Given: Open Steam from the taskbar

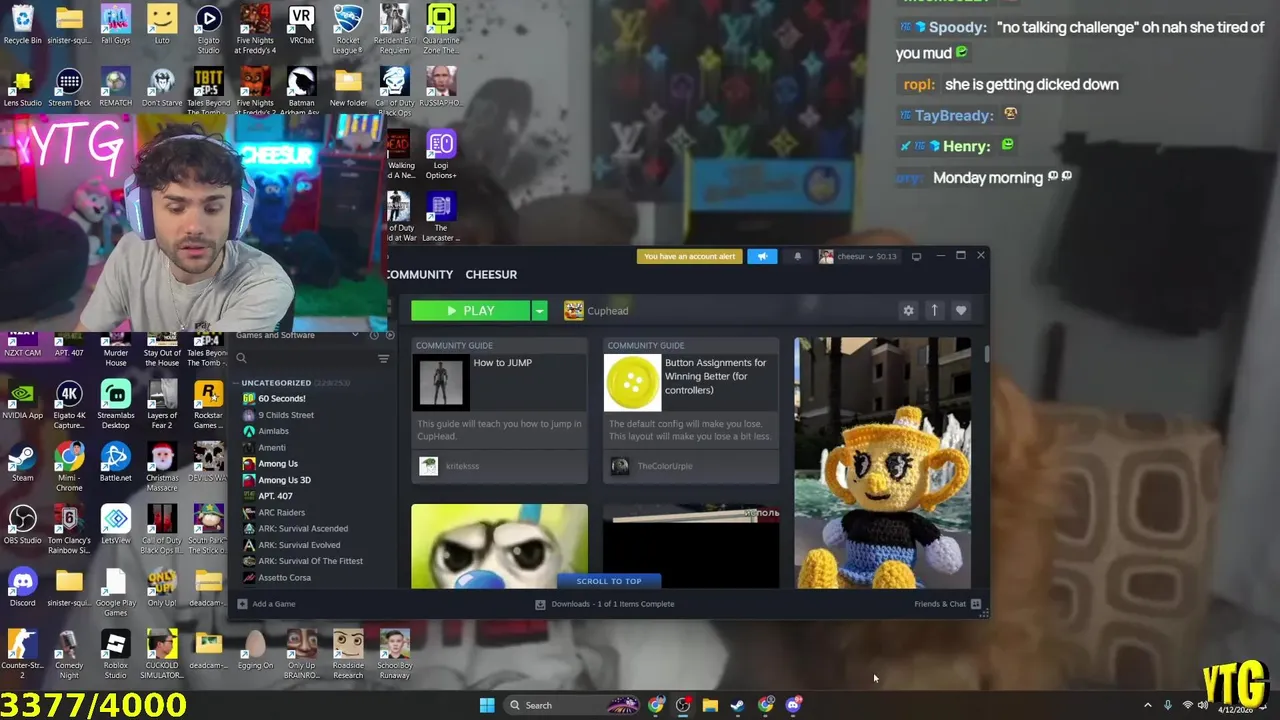Looking at the screenshot, I should click(737, 705).
